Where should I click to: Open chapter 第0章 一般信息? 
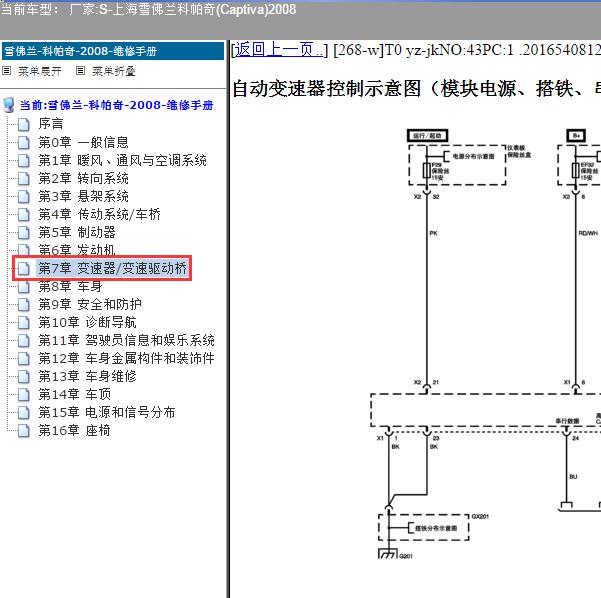[83, 142]
